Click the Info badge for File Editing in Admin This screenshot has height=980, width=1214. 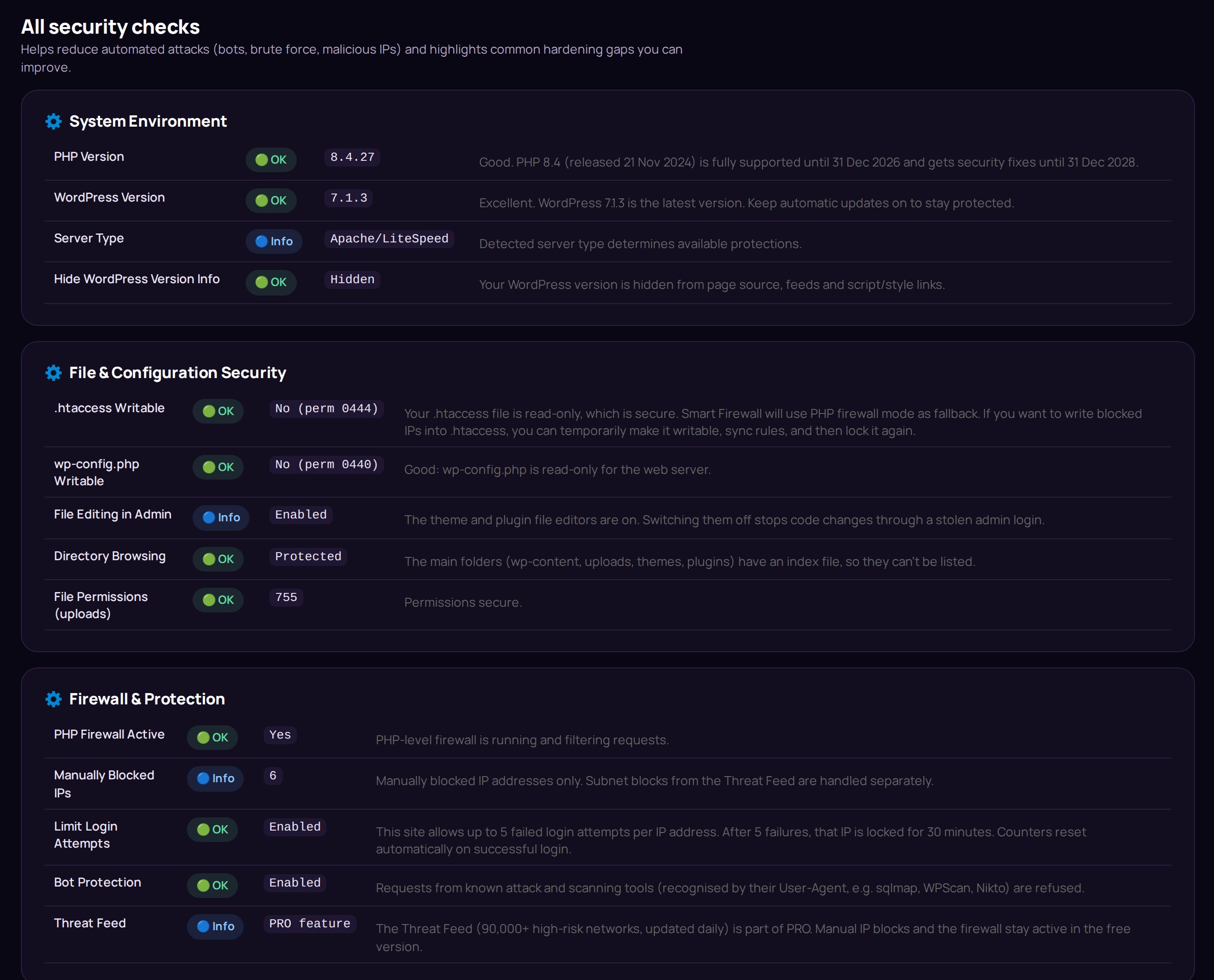(x=221, y=518)
